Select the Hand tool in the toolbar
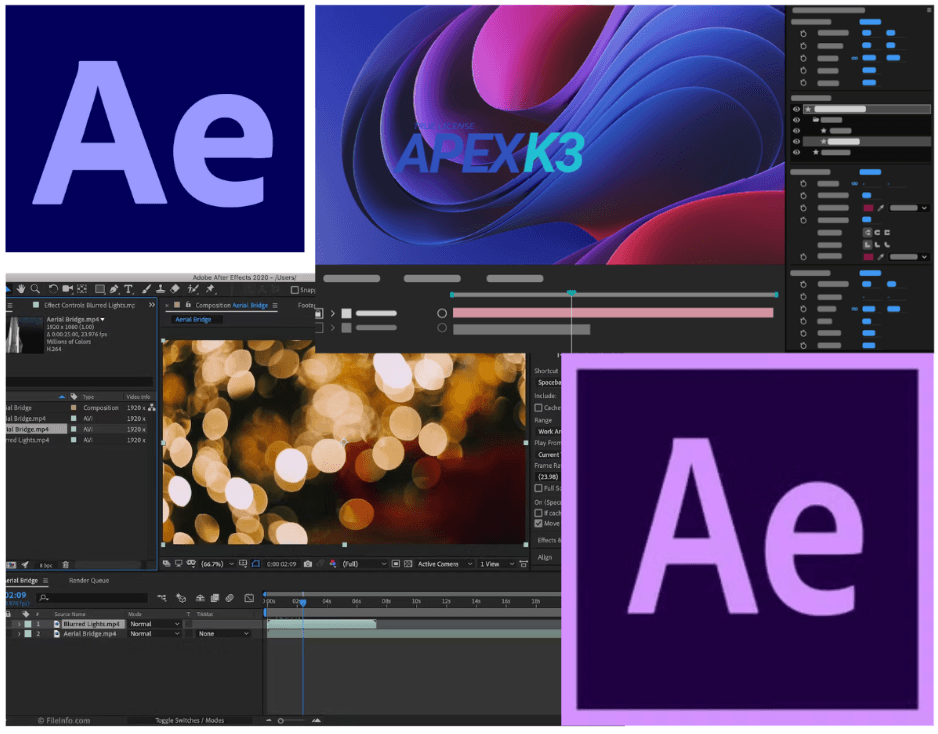The width and height of the screenshot is (938, 734). 21,289
